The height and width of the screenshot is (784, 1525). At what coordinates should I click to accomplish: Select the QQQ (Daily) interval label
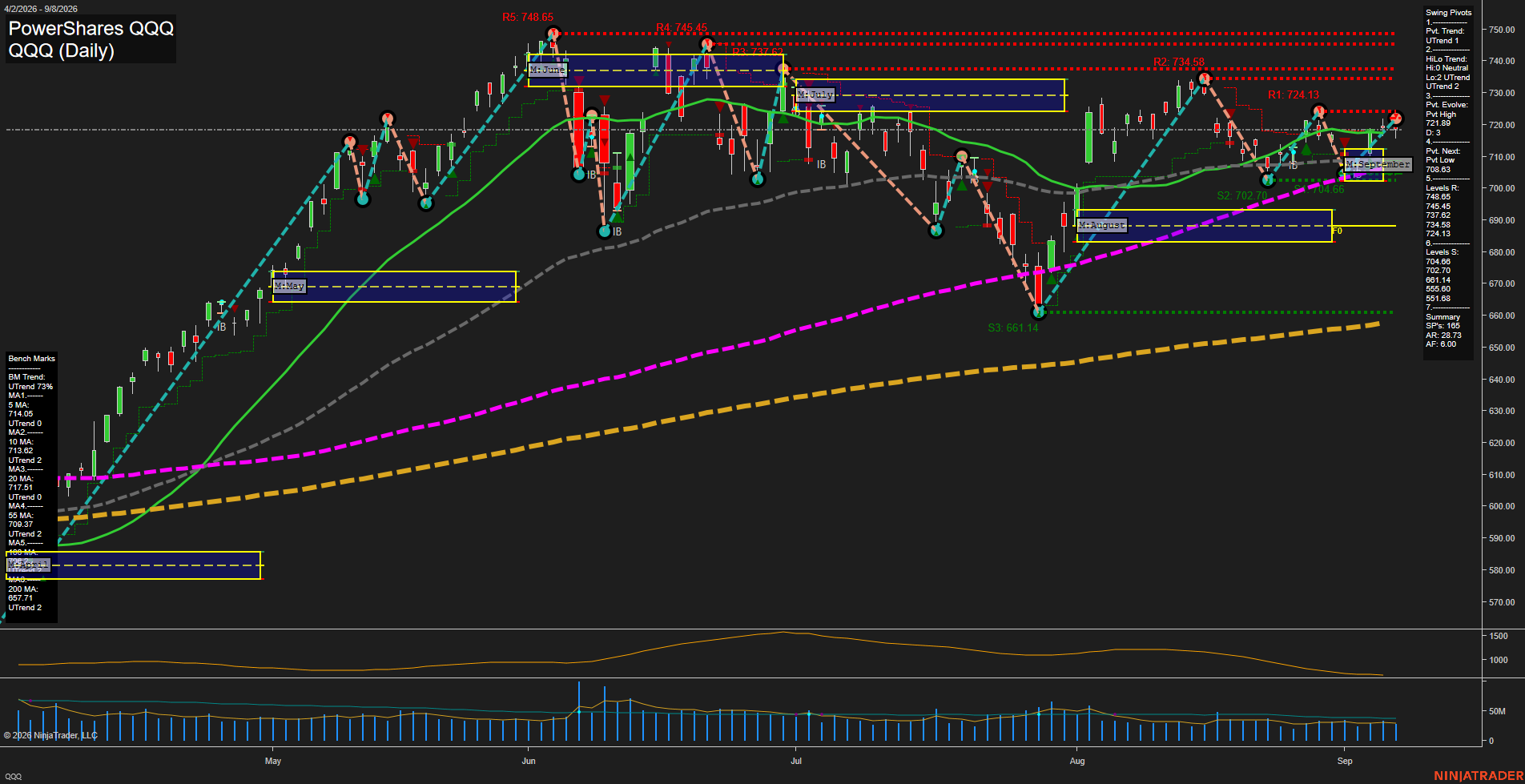click(x=61, y=50)
